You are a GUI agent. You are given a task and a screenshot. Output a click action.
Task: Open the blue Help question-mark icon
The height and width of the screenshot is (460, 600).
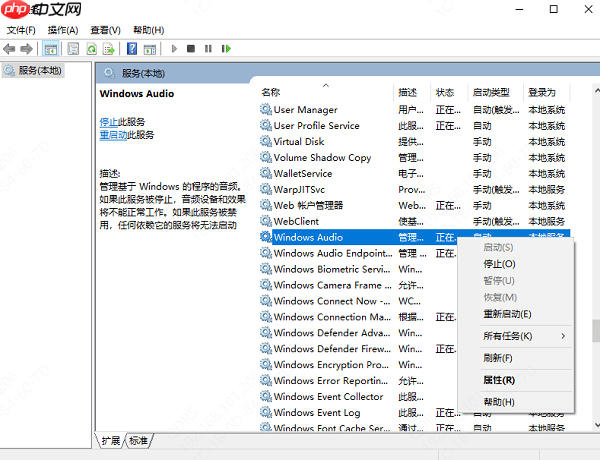[x=131, y=48]
